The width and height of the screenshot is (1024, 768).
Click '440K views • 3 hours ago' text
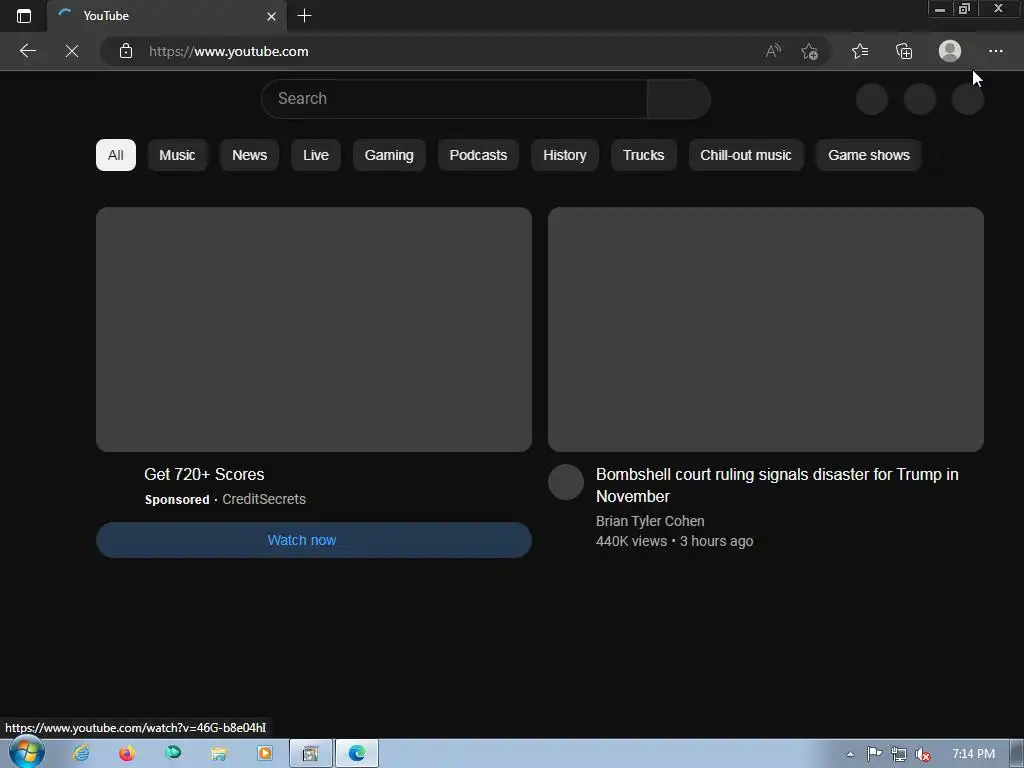tap(675, 541)
